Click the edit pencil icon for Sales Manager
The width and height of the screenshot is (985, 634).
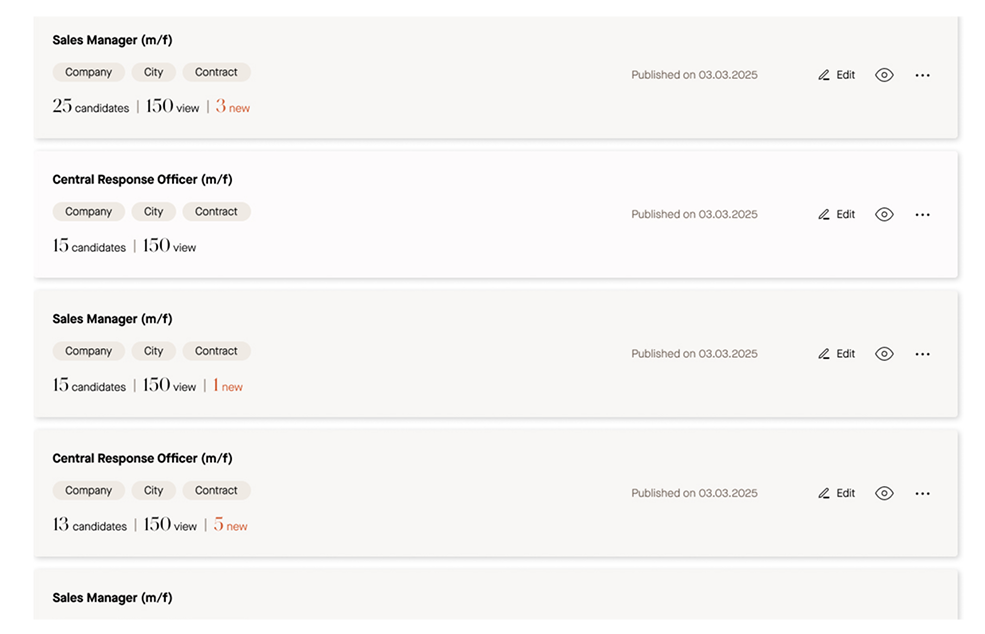822,74
